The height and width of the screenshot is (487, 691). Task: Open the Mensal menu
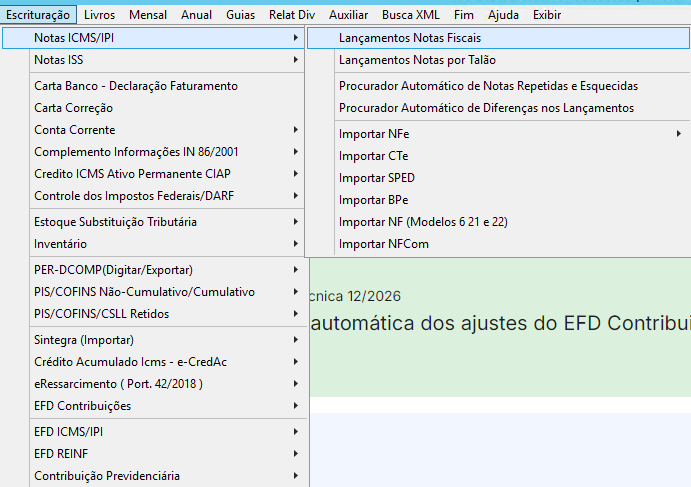(148, 15)
